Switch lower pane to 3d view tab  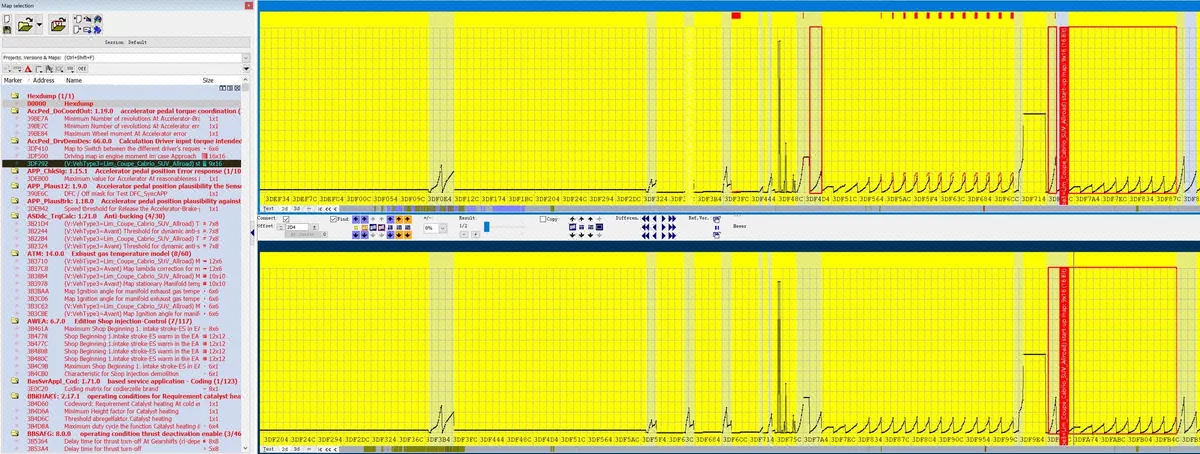pyautogui.click(x=297, y=449)
